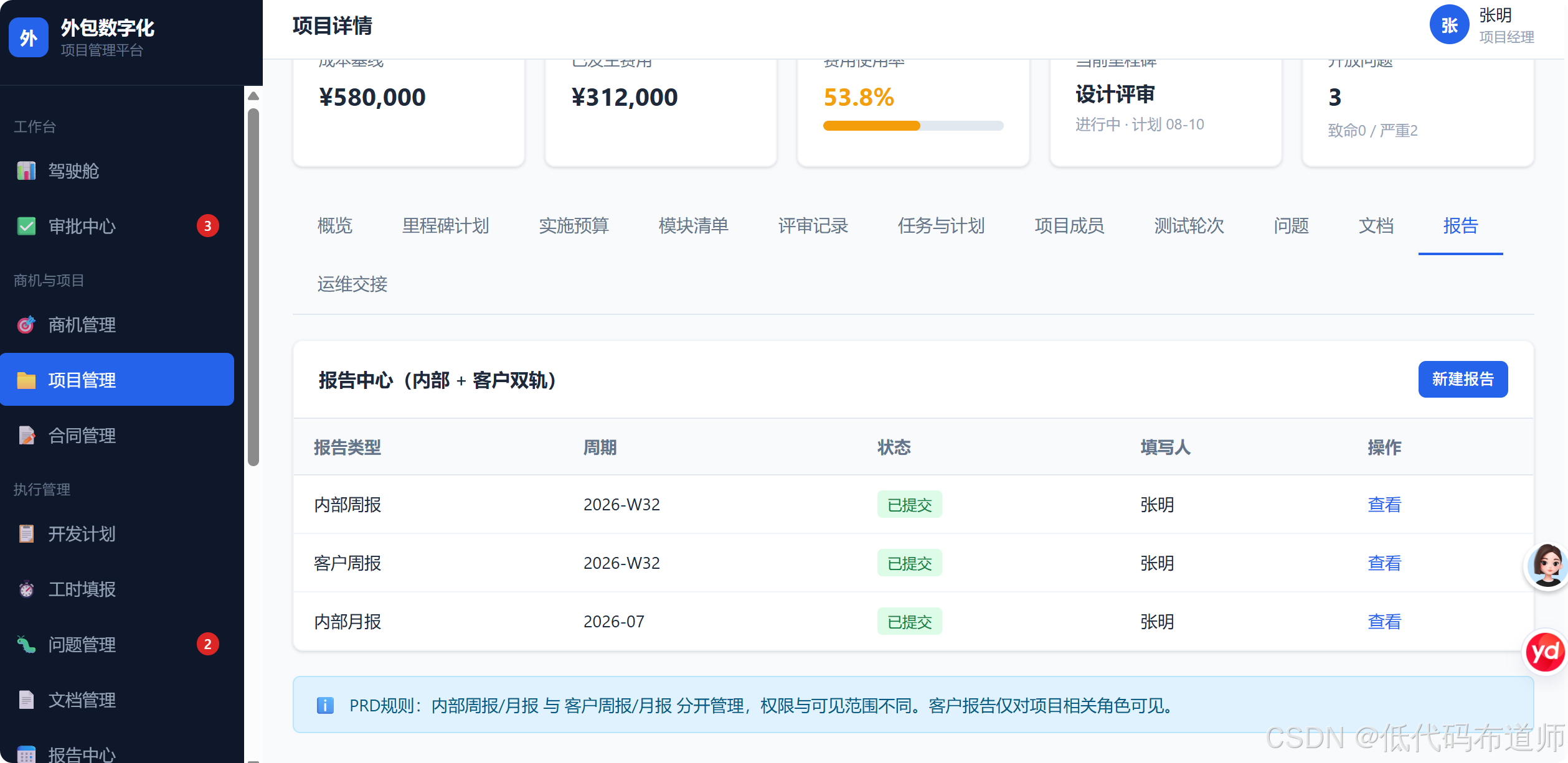This screenshot has height=763, width=1568.
Task: Click the red badge on 审批中心
Action: click(x=208, y=226)
